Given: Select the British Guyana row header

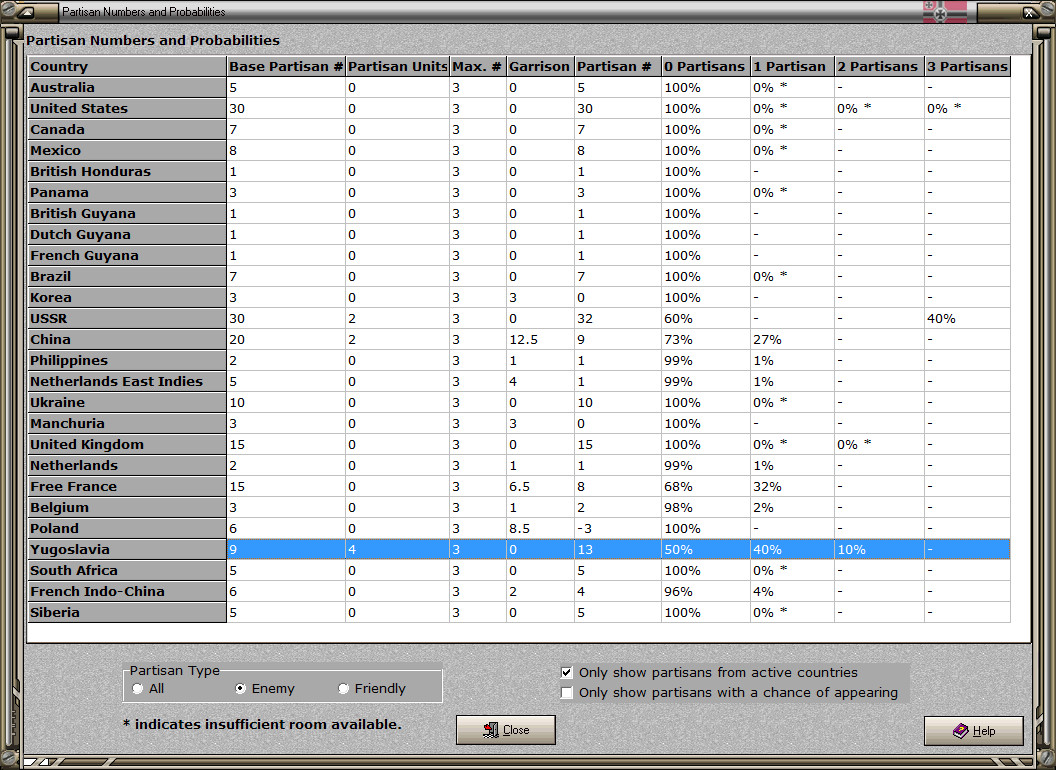Looking at the screenshot, I should (127, 214).
